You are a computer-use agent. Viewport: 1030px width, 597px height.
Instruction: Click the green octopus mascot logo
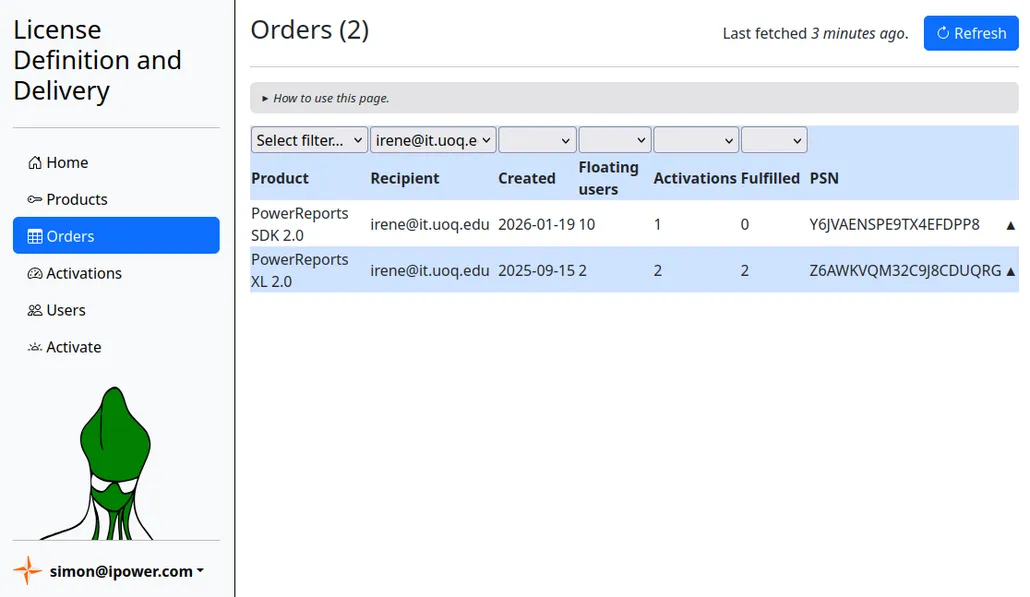(114, 460)
